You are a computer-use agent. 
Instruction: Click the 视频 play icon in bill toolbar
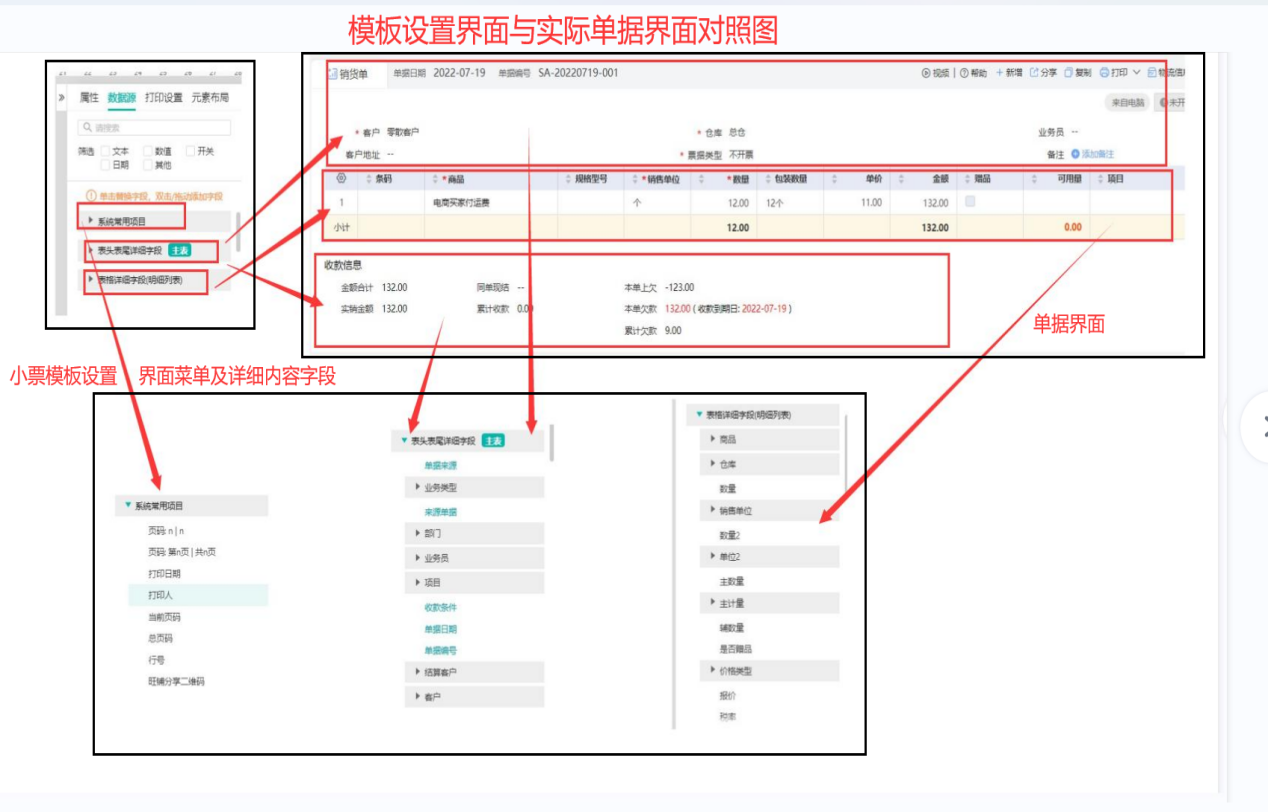(x=926, y=73)
